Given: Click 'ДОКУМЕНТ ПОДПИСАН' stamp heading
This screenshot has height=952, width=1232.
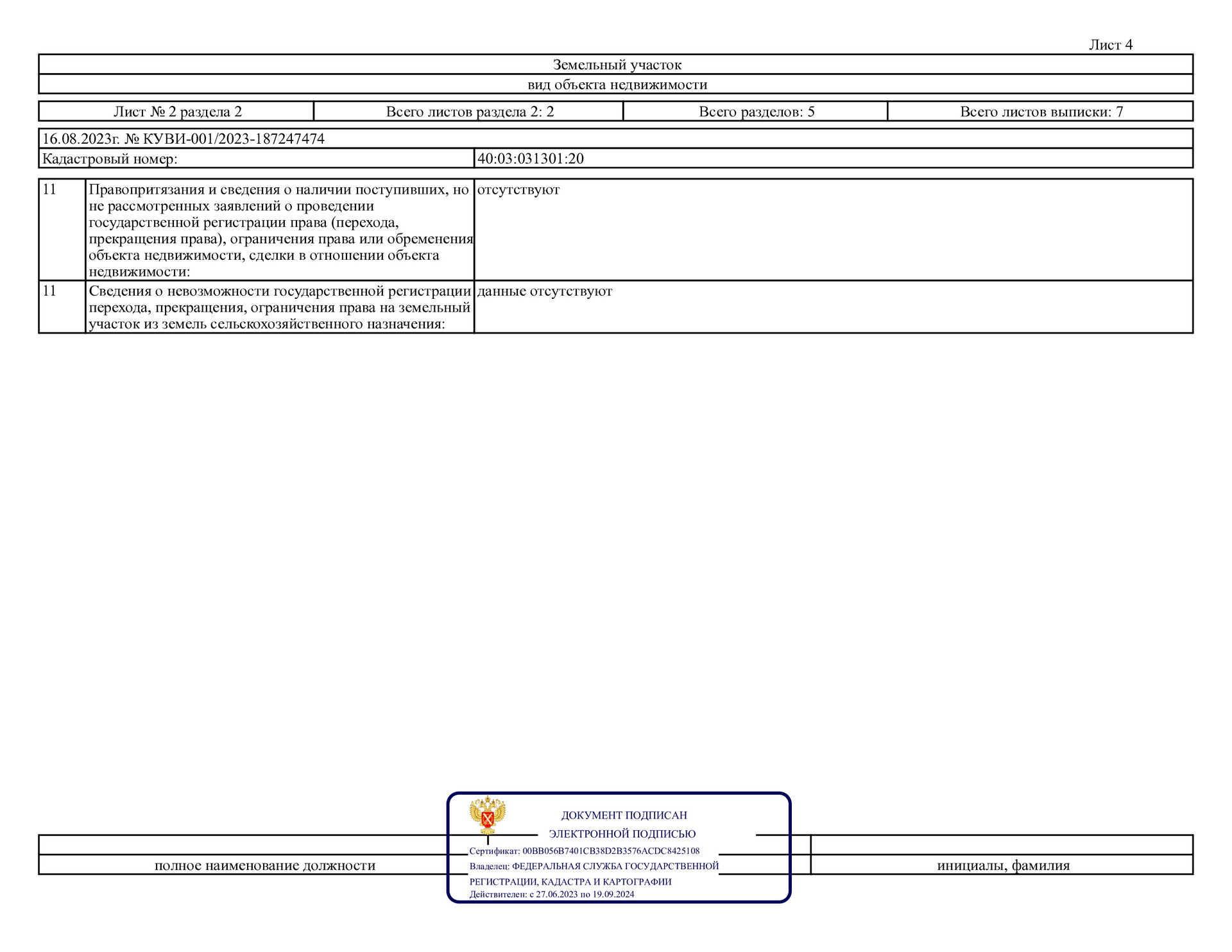Looking at the screenshot, I should click(624, 815).
